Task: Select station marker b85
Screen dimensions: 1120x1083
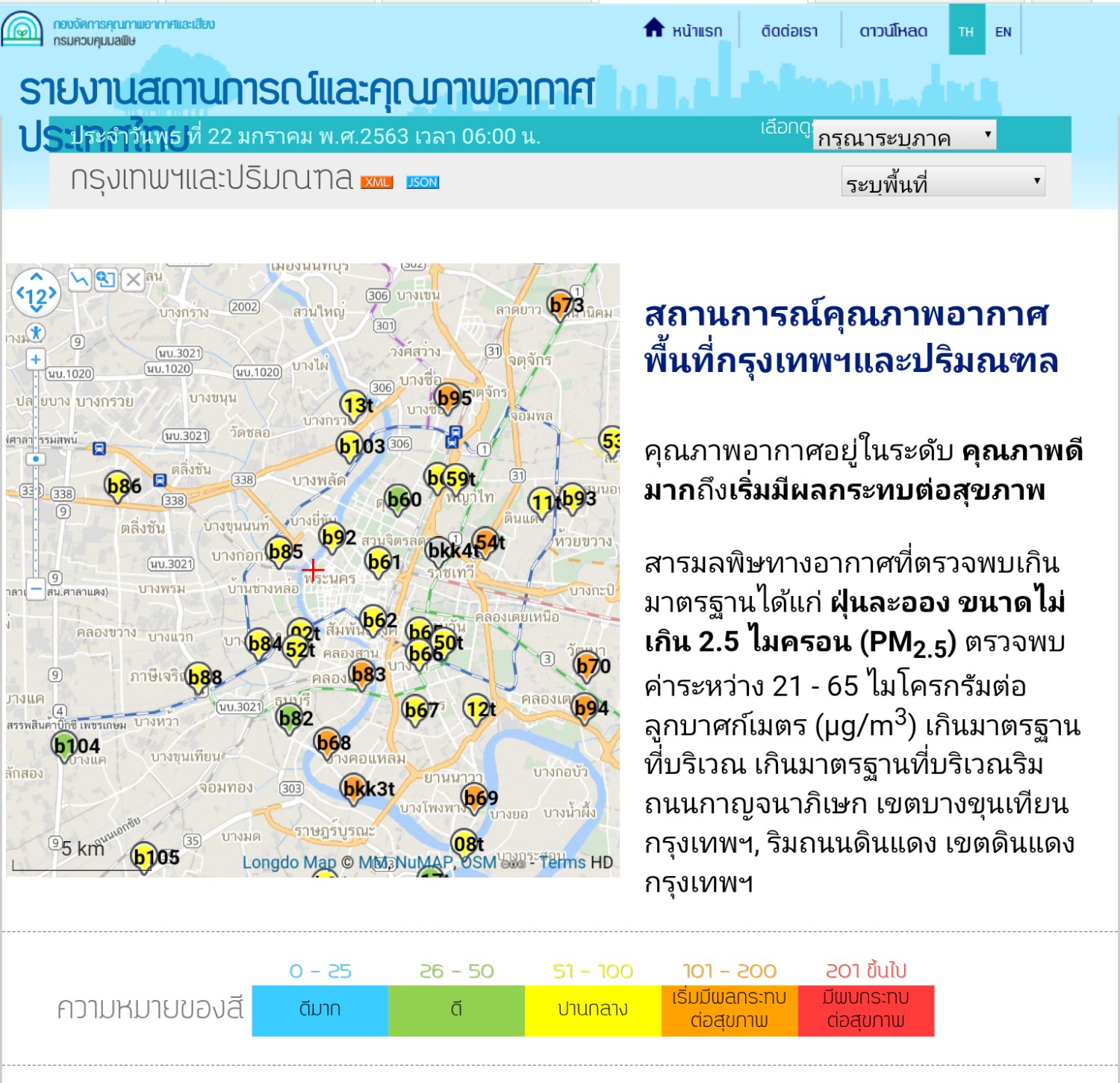Action: coord(281,552)
